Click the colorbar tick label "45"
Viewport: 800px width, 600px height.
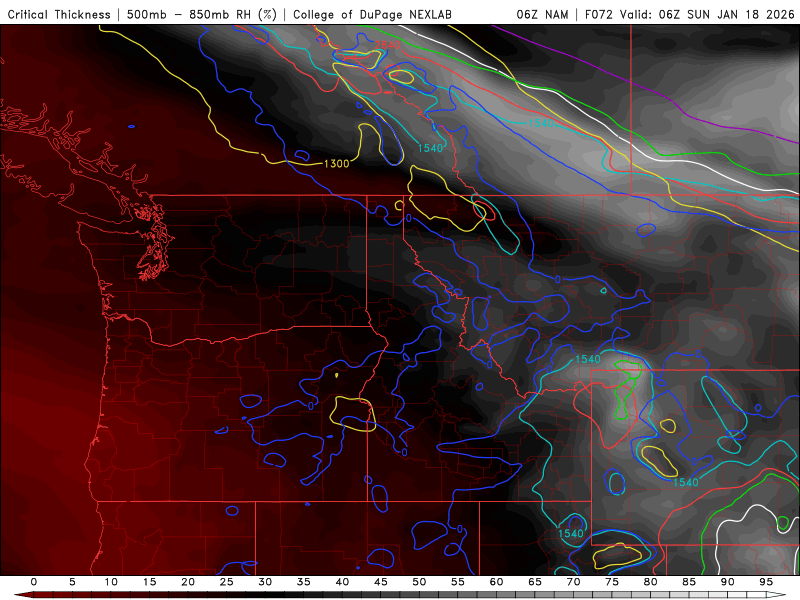coord(381,582)
